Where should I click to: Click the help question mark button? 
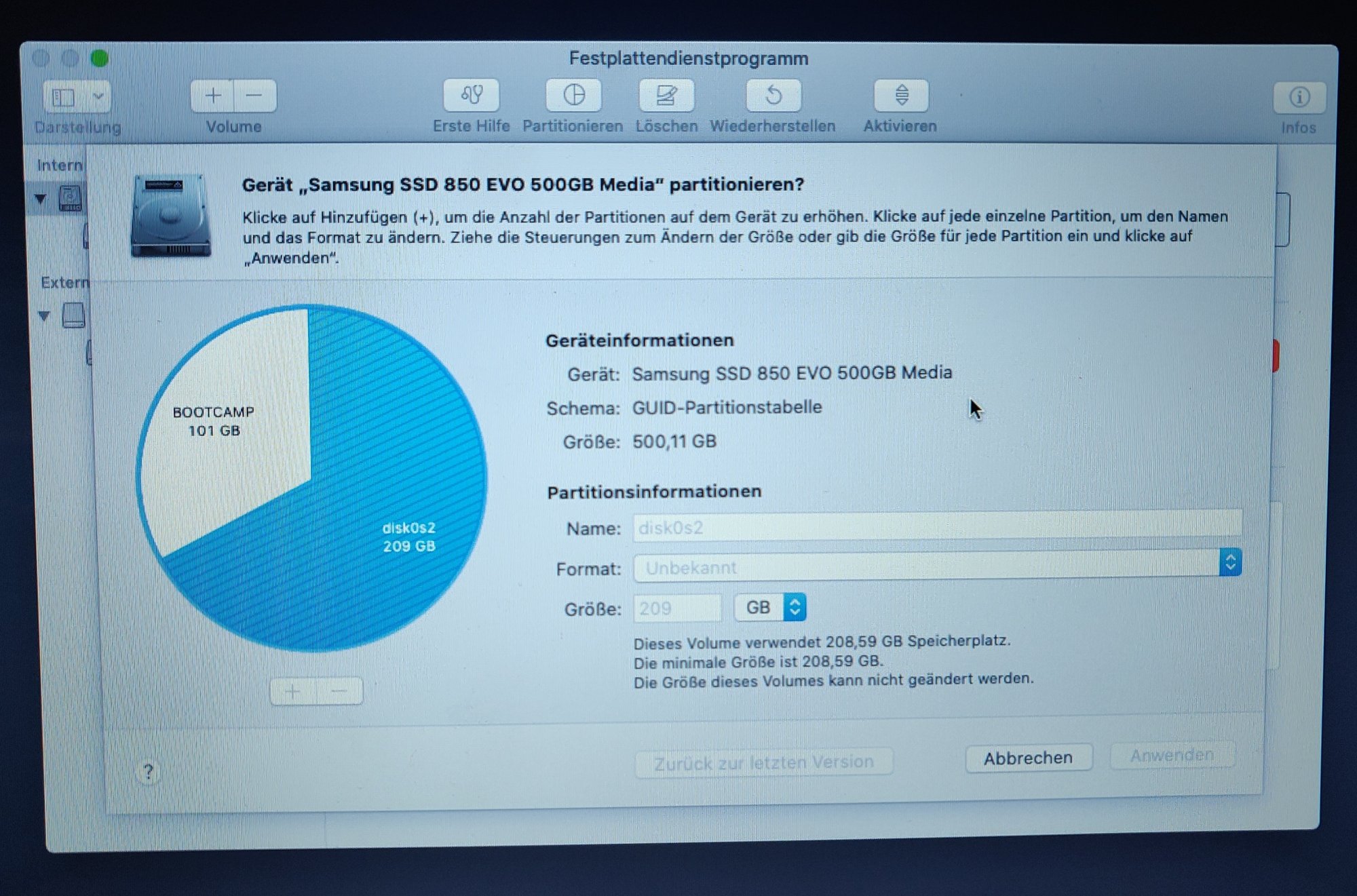[148, 771]
